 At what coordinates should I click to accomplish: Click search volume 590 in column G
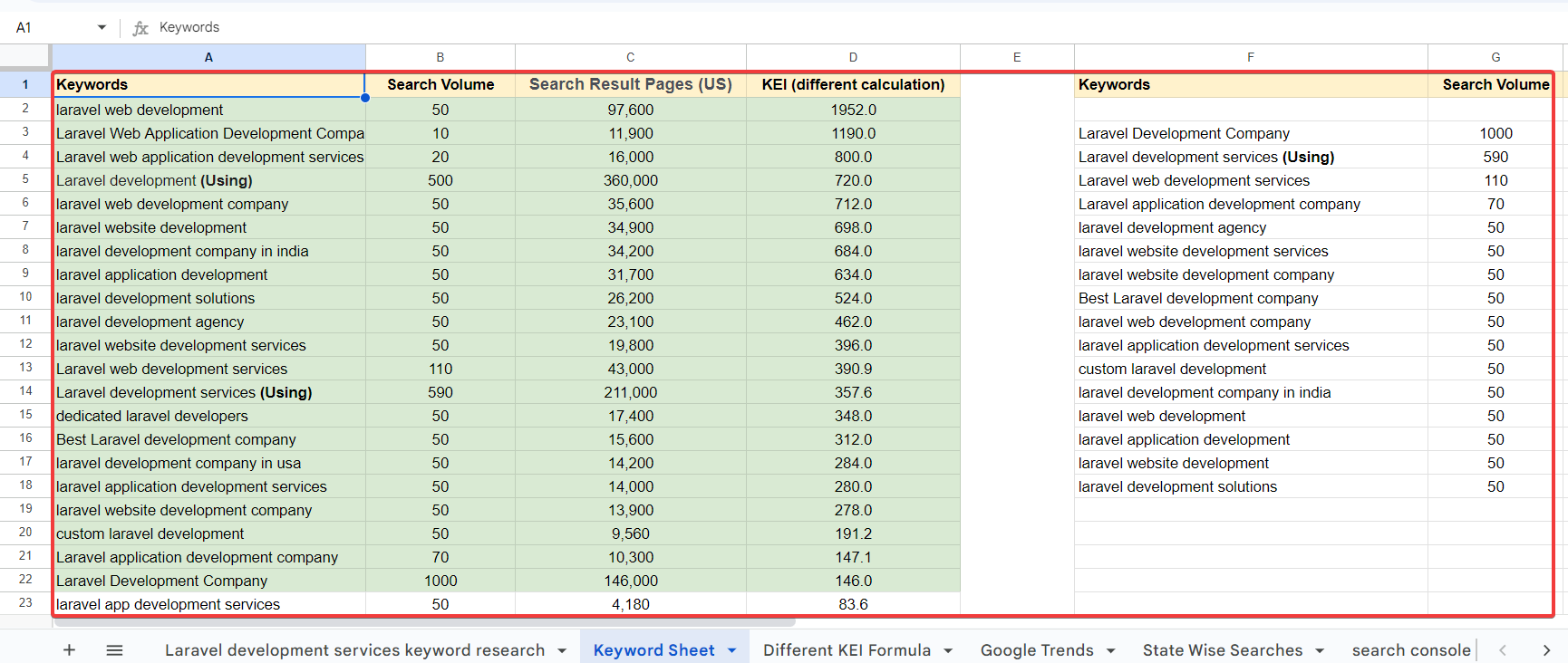click(x=1495, y=157)
